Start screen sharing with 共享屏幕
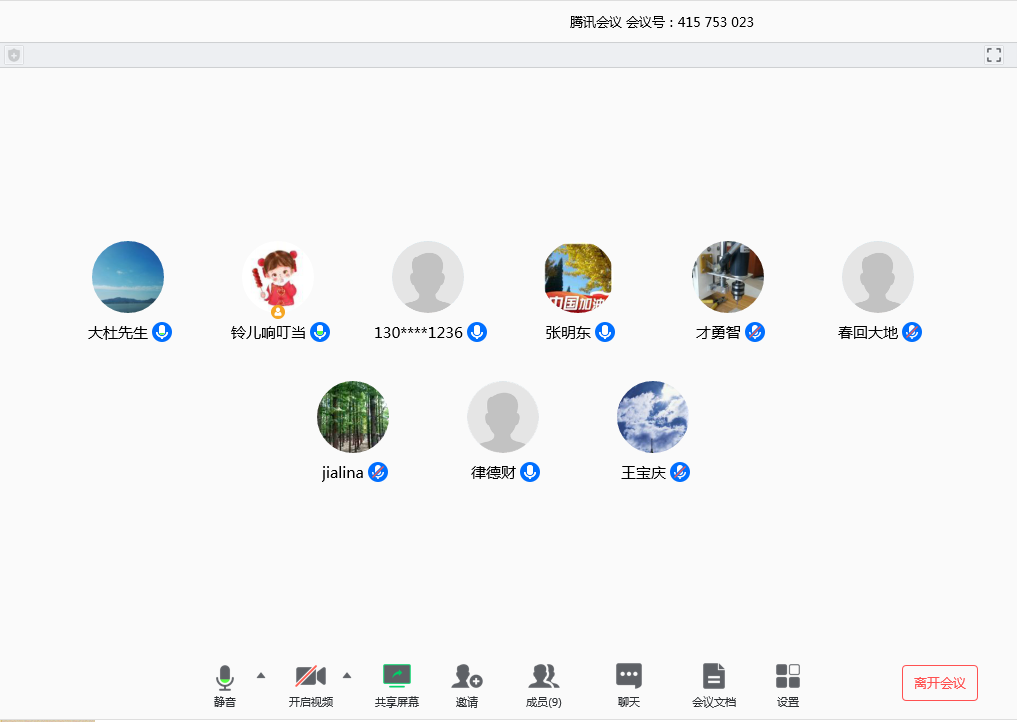 click(x=397, y=685)
